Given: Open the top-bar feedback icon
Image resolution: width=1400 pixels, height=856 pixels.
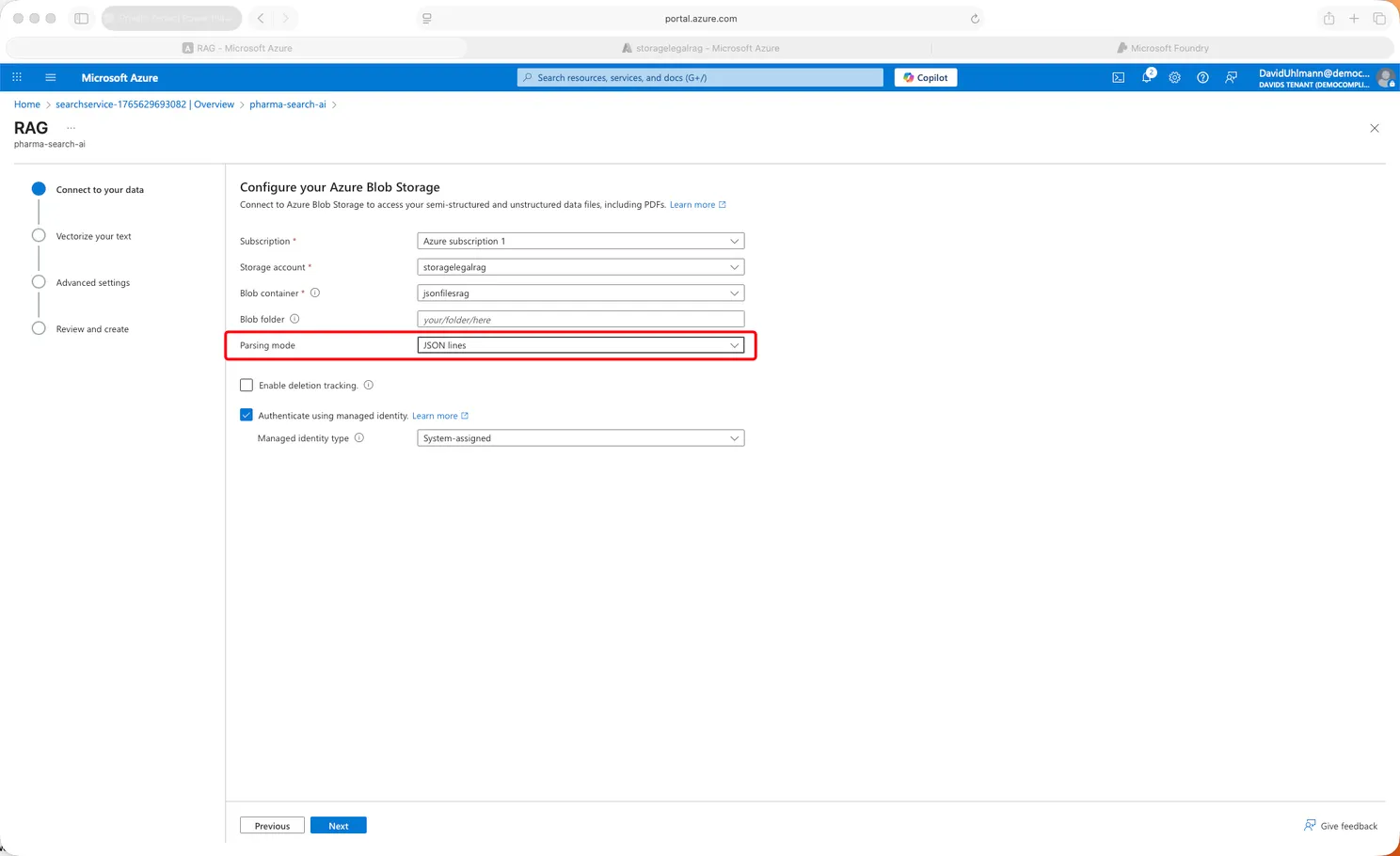Looking at the screenshot, I should pyautogui.click(x=1231, y=77).
